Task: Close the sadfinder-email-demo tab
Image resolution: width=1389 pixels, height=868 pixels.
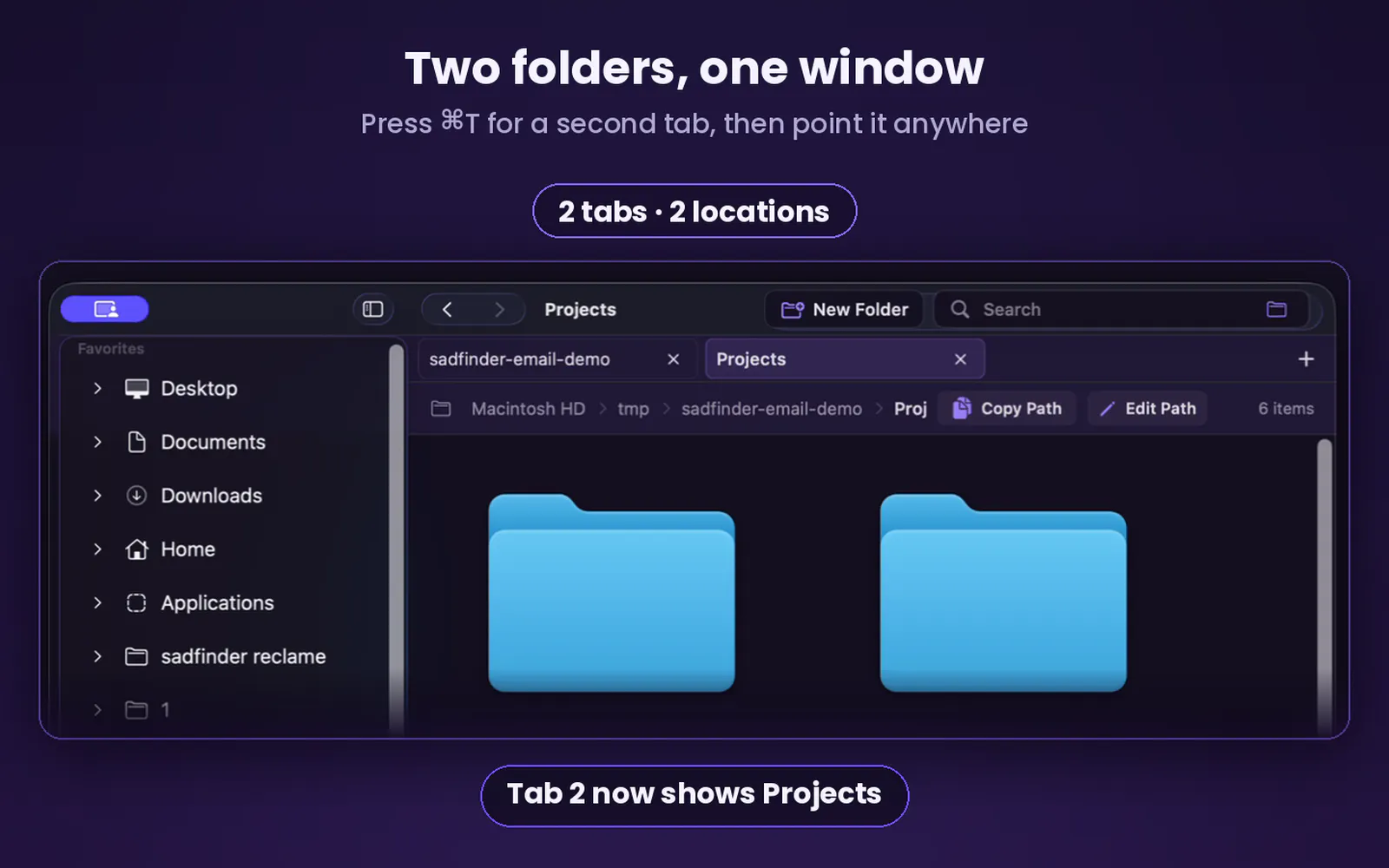Action: point(673,358)
